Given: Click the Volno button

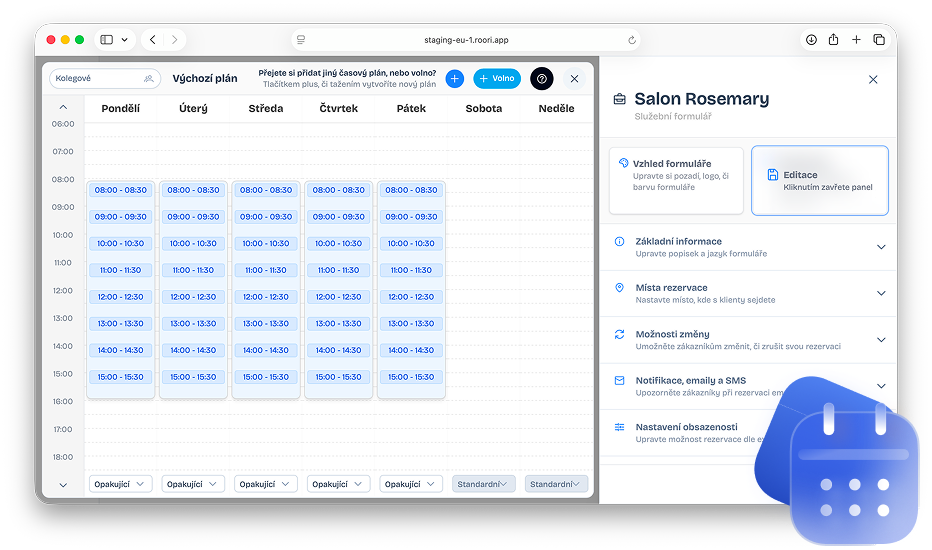Looking at the screenshot, I should coord(497,79).
